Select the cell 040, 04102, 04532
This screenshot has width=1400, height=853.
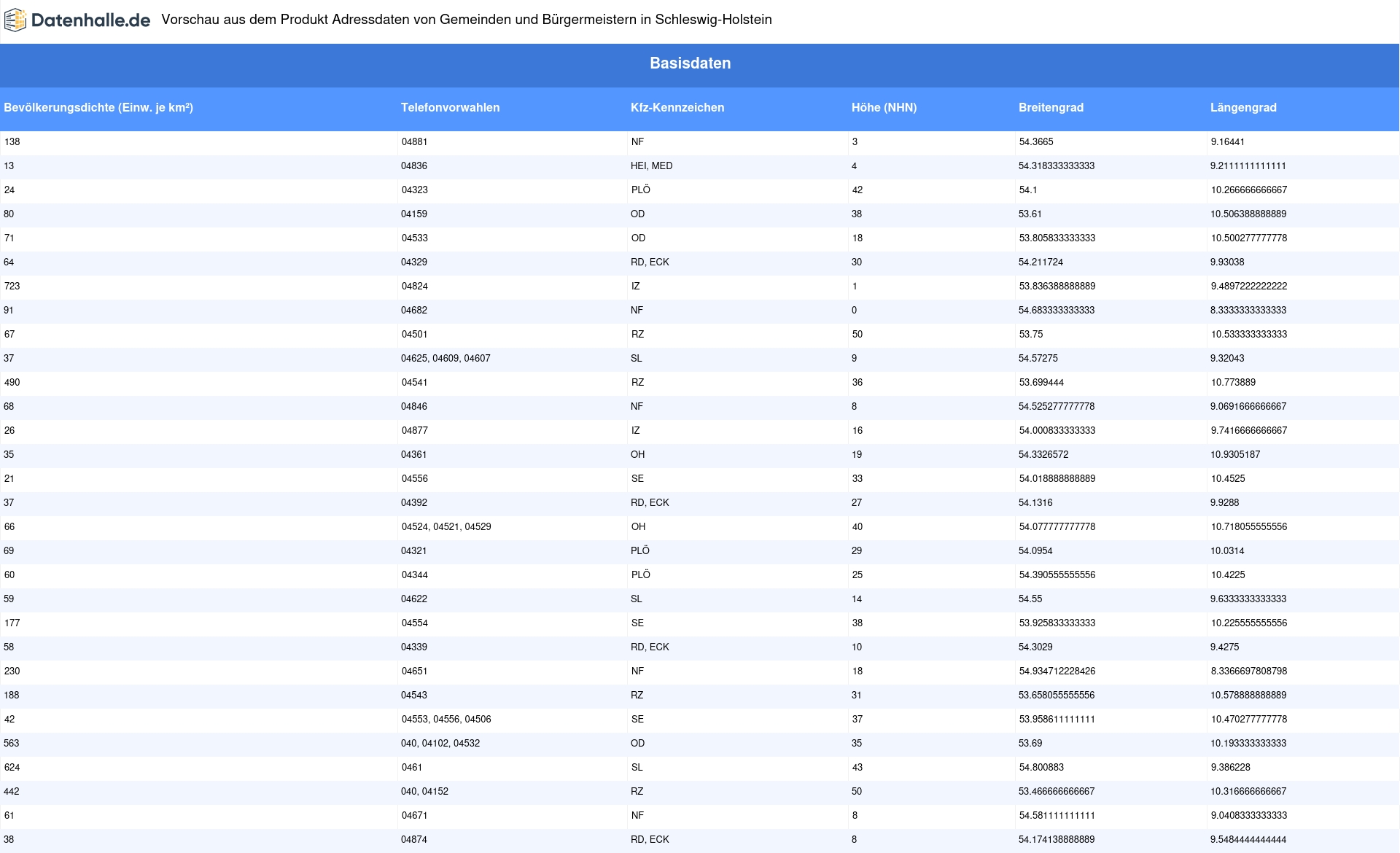coord(440,744)
